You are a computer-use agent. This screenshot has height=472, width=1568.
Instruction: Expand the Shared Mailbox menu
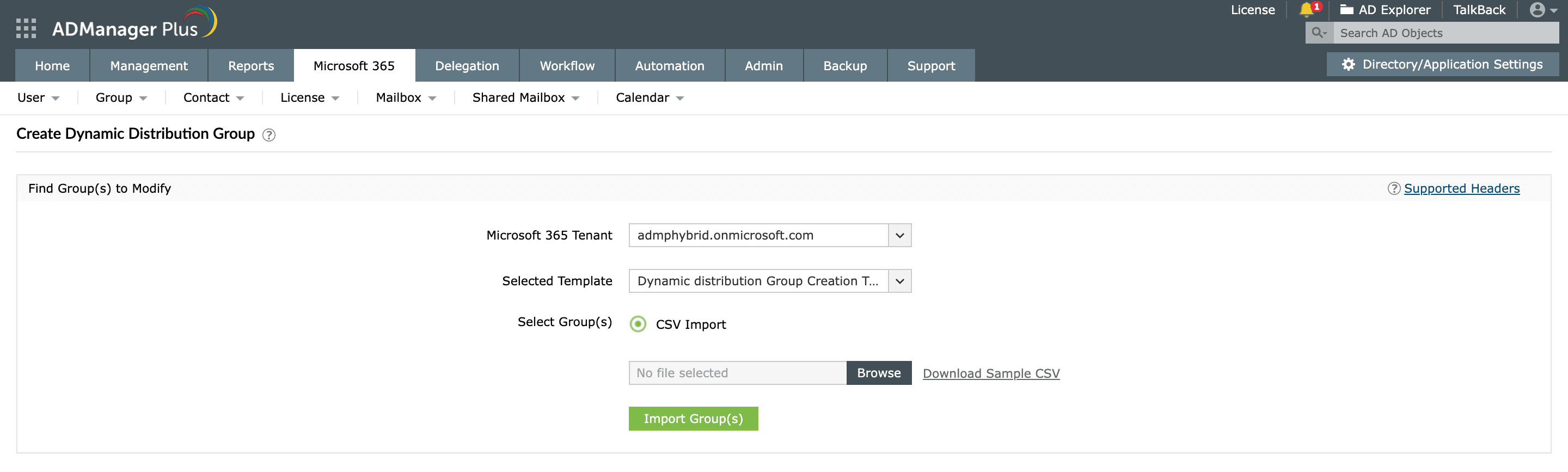[525, 98]
